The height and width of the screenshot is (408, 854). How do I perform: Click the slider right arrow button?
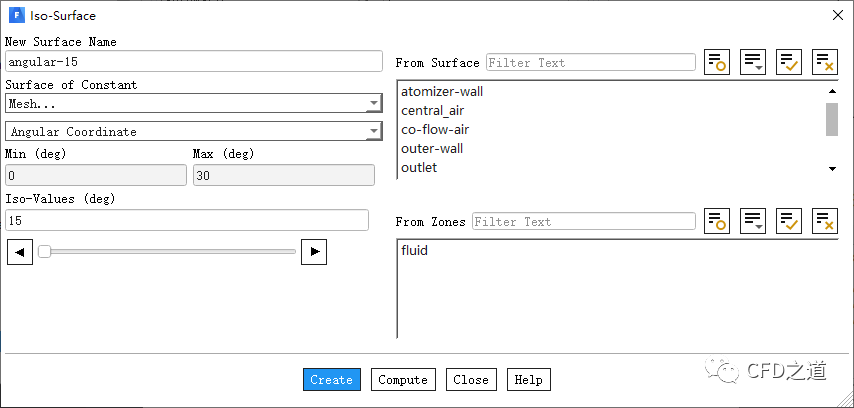click(x=315, y=252)
